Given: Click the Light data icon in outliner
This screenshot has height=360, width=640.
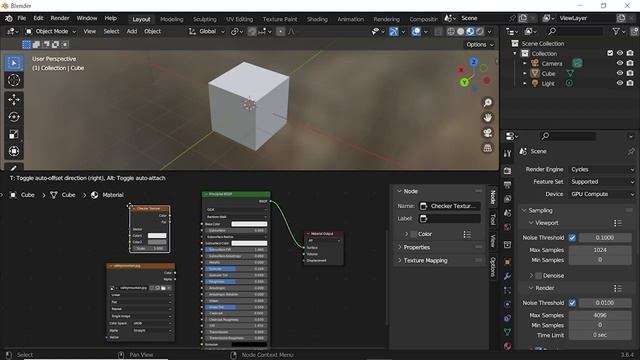Looking at the screenshot, I should (569, 83).
